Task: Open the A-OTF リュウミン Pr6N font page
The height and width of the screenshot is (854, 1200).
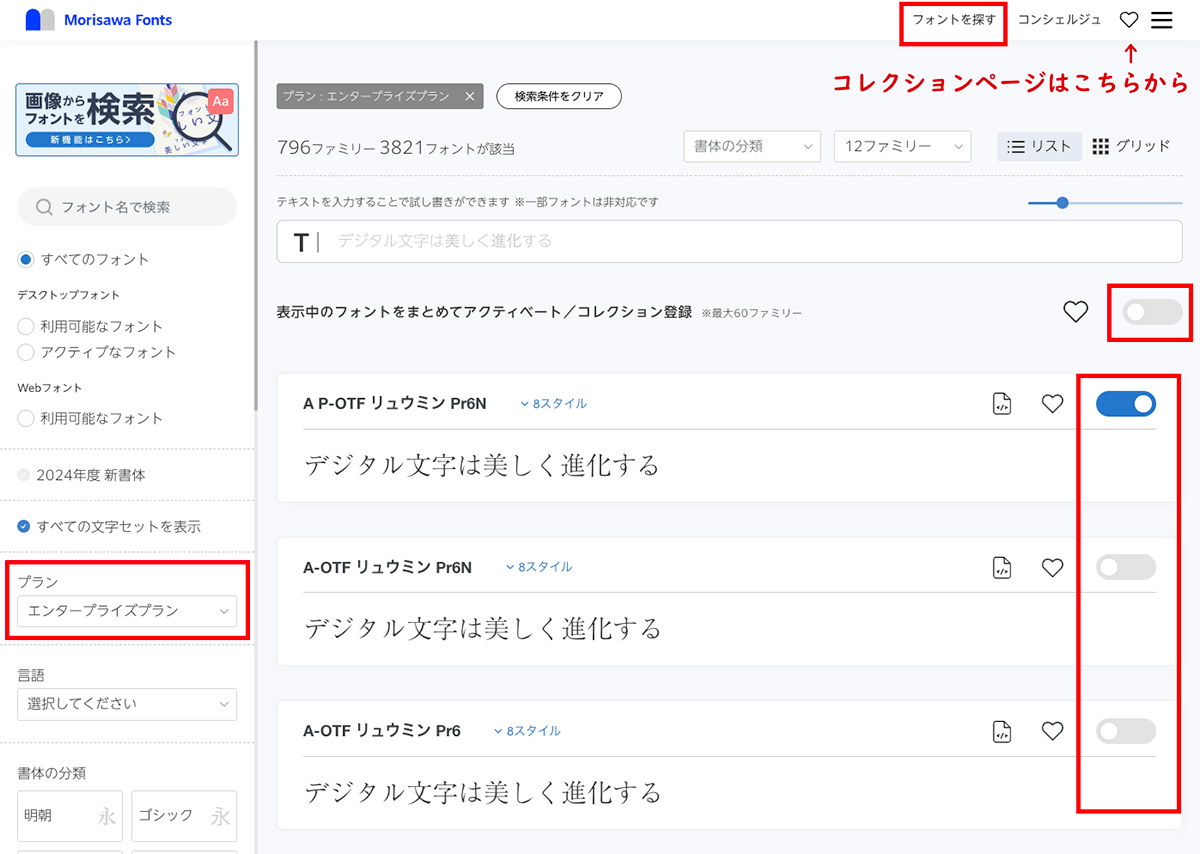Action: point(387,568)
